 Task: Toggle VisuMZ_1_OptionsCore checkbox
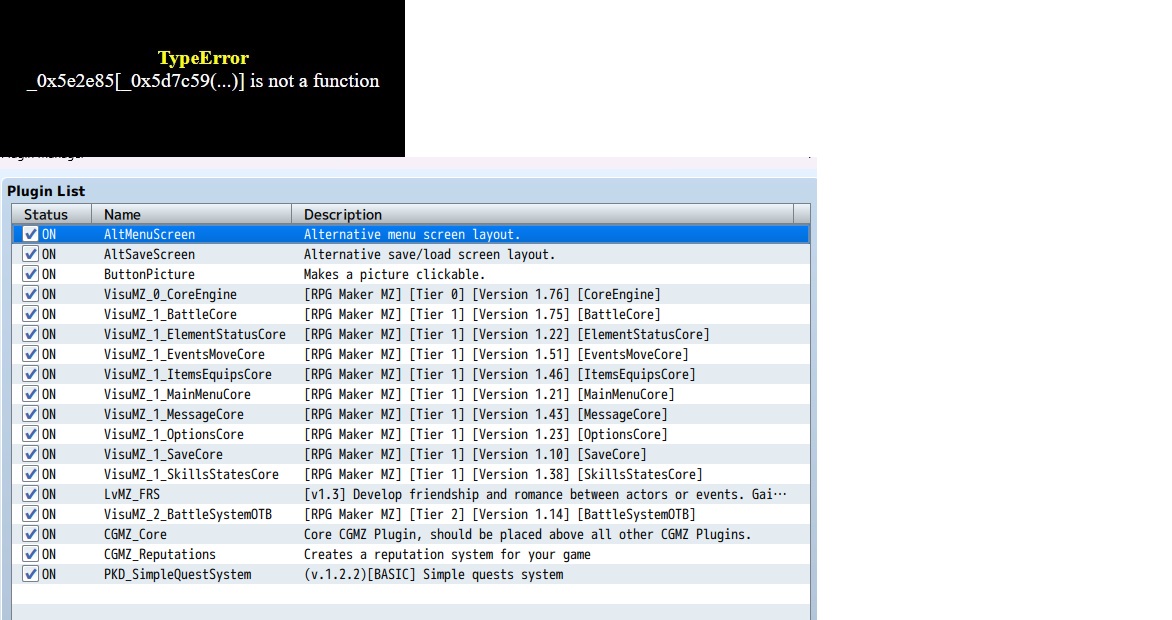pos(31,434)
